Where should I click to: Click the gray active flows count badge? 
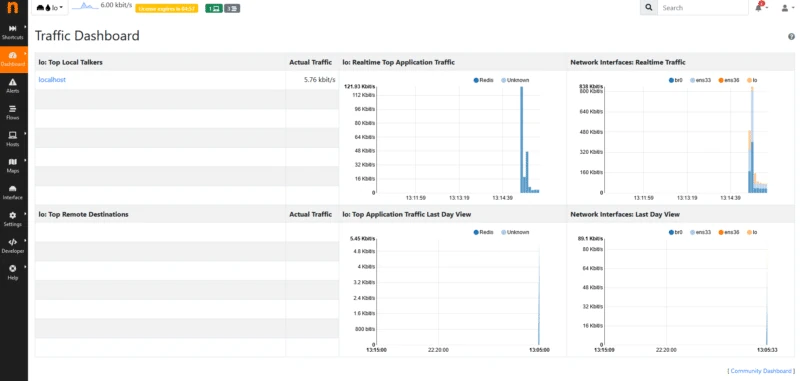[x=232, y=9]
